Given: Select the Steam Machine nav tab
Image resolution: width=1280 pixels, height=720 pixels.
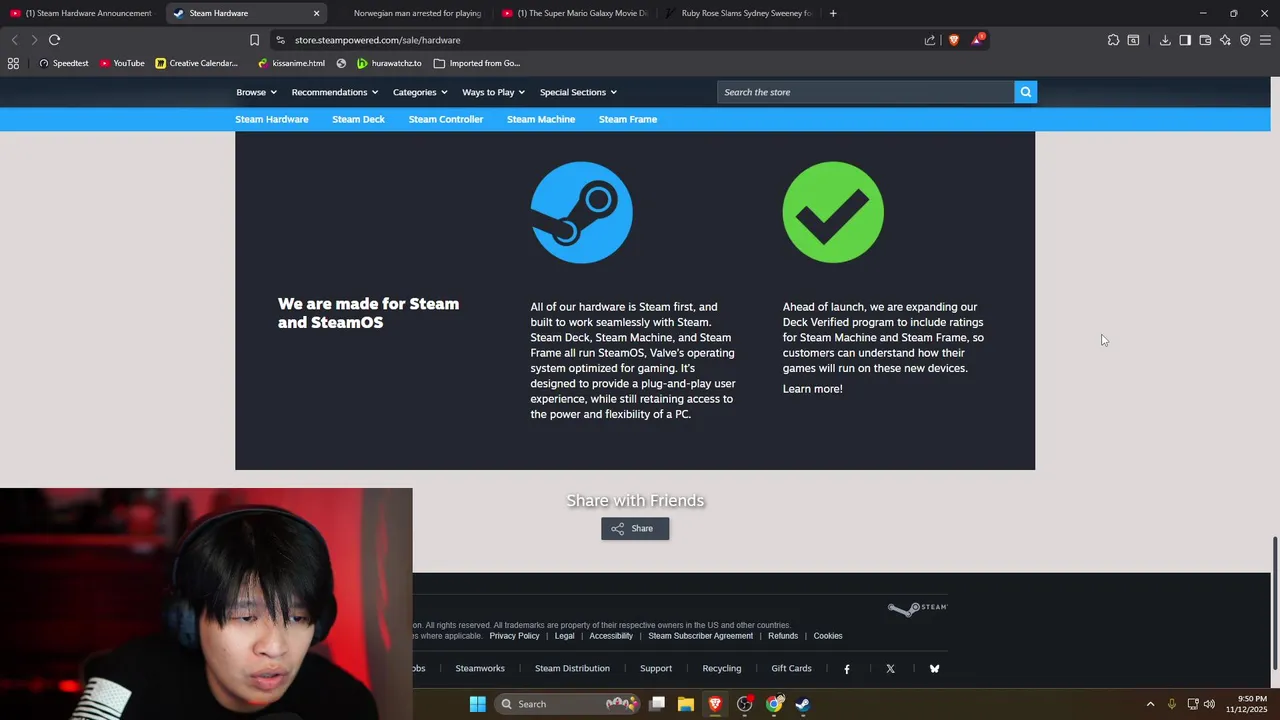Looking at the screenshot, I should point(541,119).
